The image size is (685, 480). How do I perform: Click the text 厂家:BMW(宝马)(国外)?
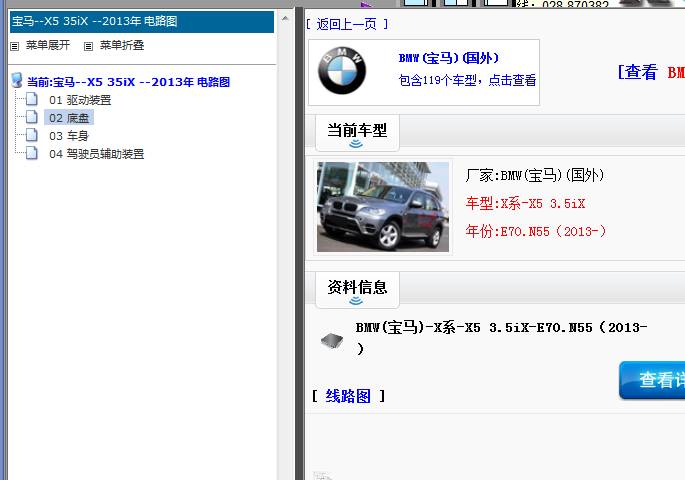point(535,176)
